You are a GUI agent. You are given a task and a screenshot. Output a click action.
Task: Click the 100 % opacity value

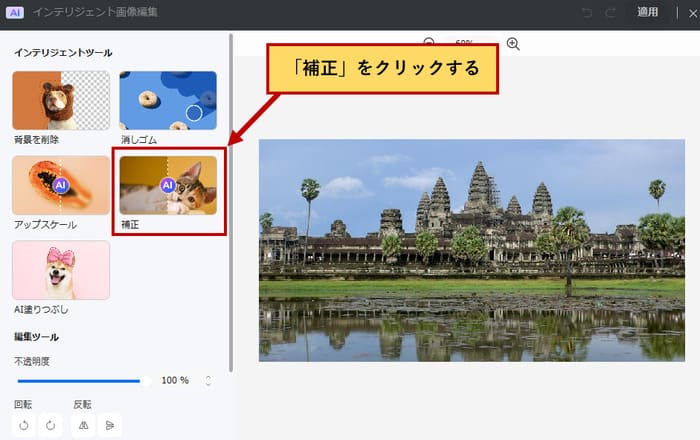(x=175, y=380)
